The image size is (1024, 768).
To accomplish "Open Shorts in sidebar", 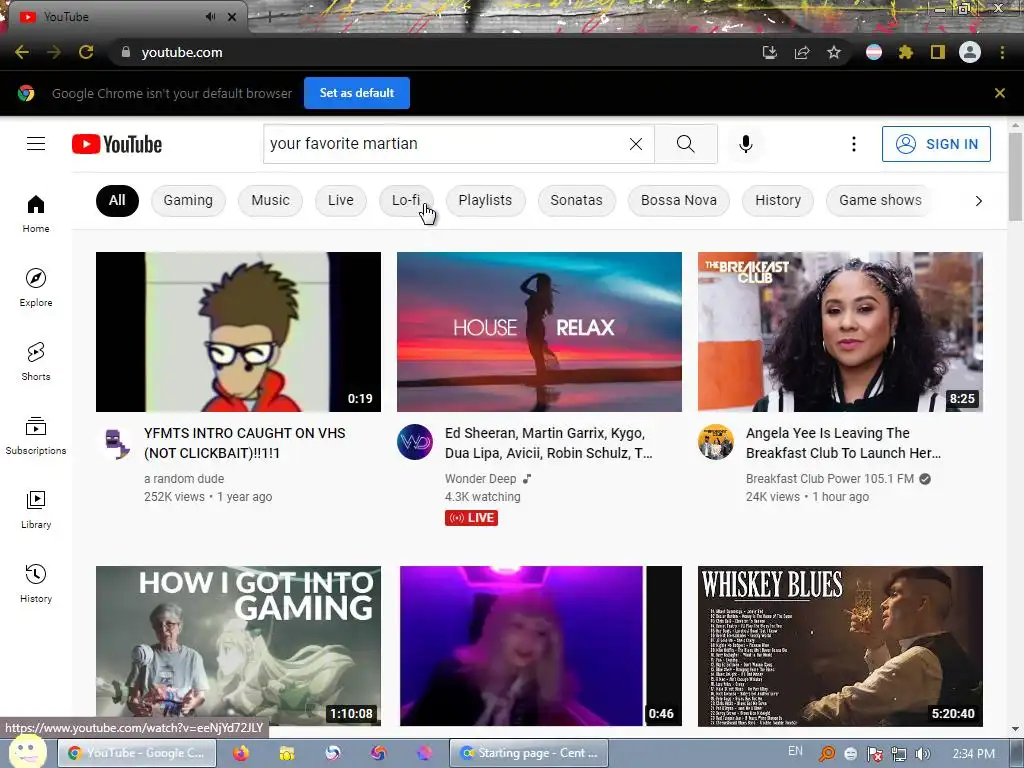I will [36, 361].
